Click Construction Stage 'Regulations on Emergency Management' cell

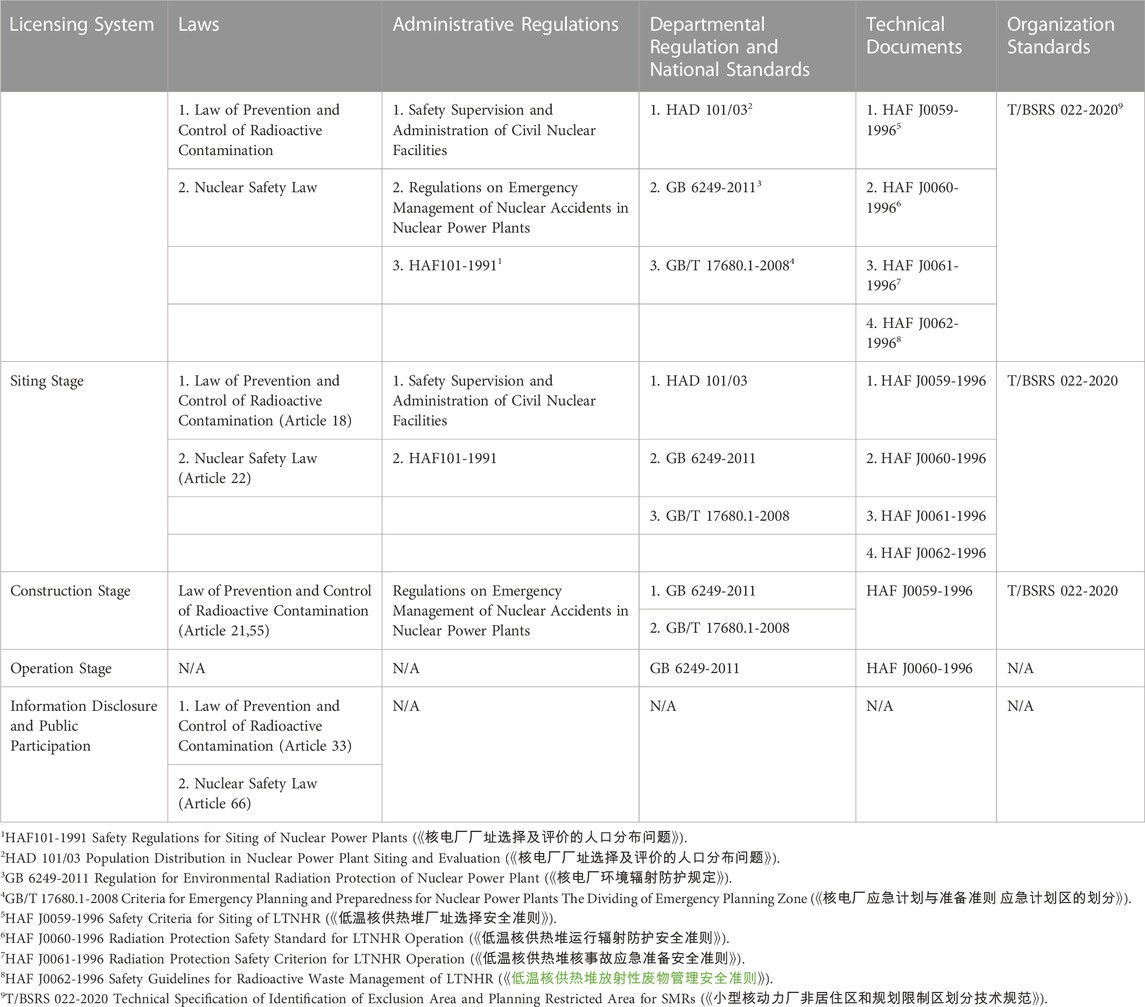click(x=510, y=610)
